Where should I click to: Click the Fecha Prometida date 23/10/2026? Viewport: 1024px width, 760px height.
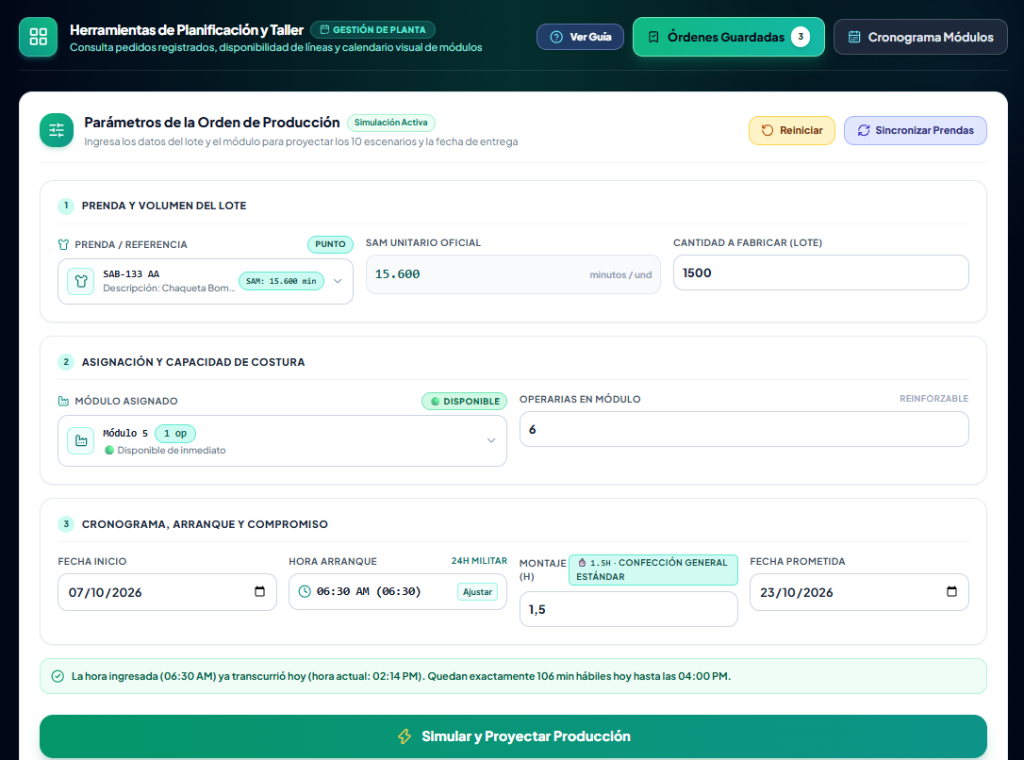(x=796, y=592)
